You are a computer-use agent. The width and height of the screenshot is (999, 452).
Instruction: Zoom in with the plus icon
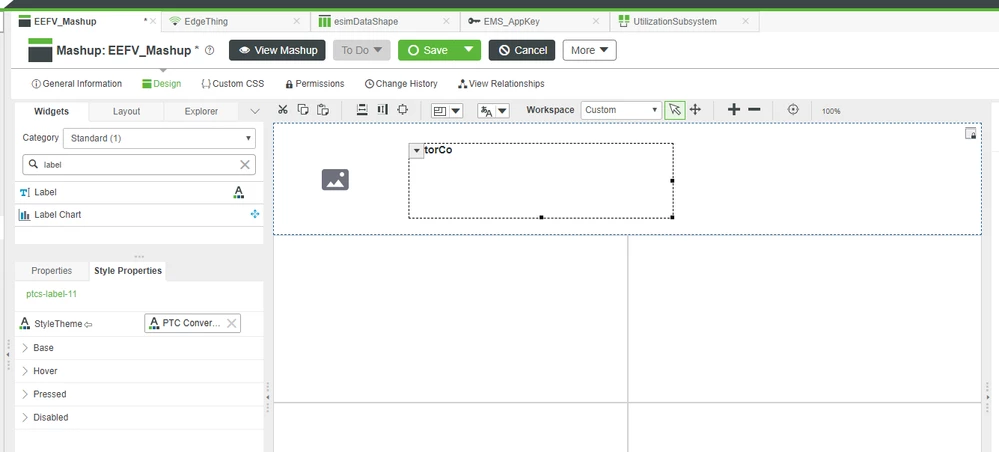734,110
